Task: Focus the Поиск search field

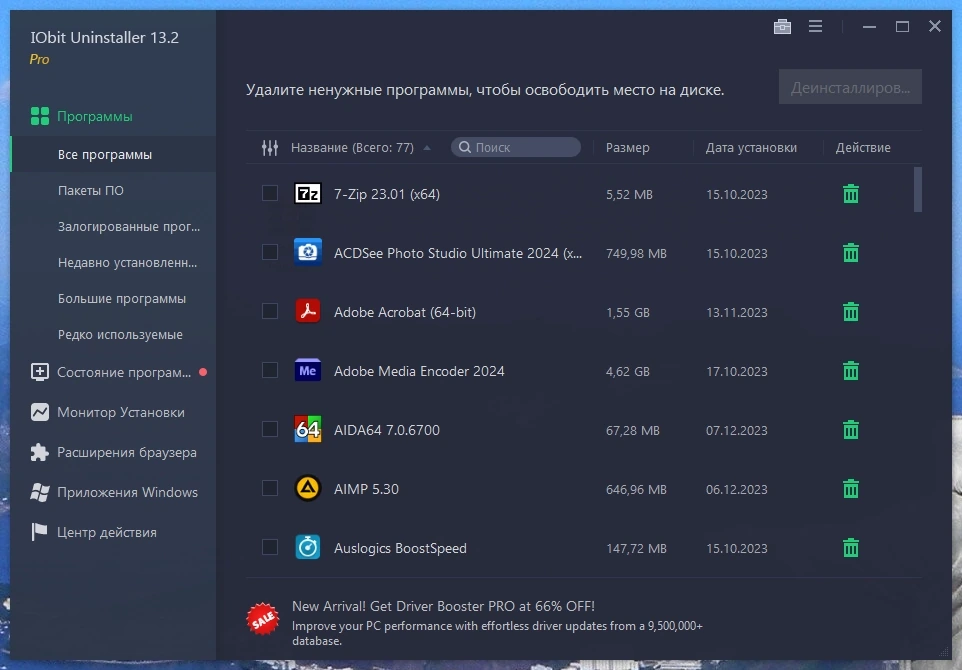Action: [x=516, y=147]
